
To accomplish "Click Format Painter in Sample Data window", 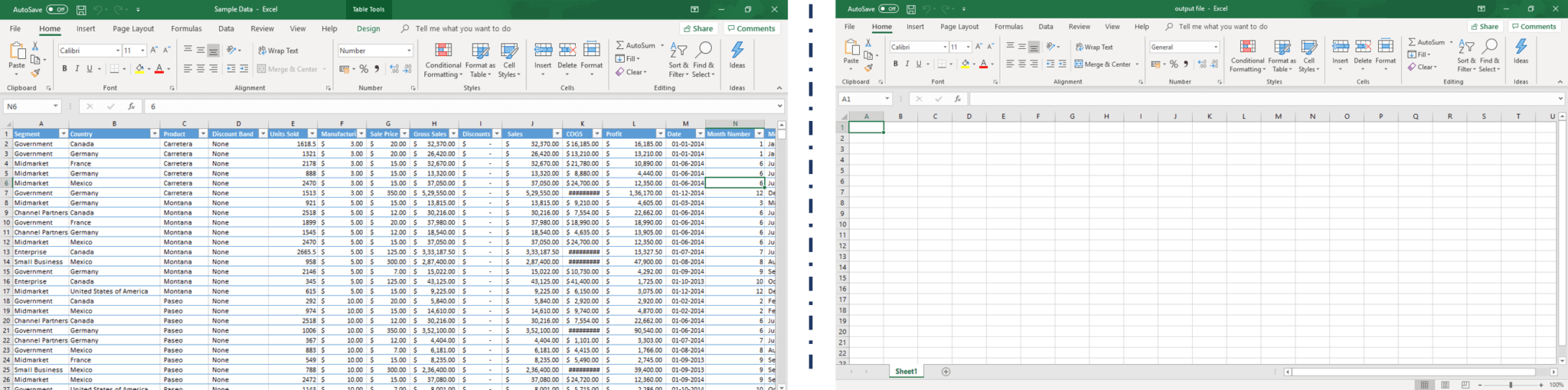I will tap(35, 73).
